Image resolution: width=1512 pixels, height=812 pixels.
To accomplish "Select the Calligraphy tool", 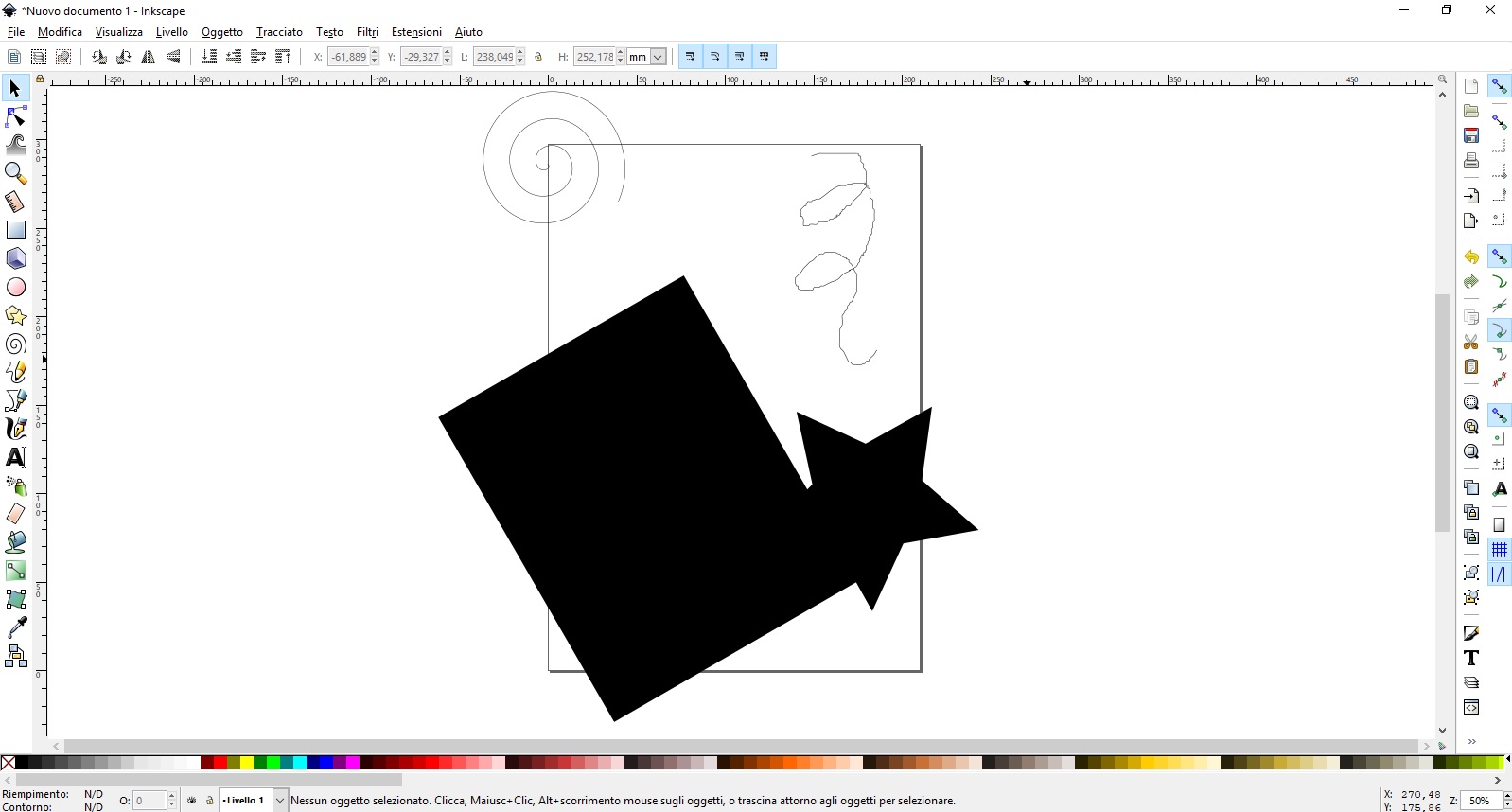I will point(15,429).
